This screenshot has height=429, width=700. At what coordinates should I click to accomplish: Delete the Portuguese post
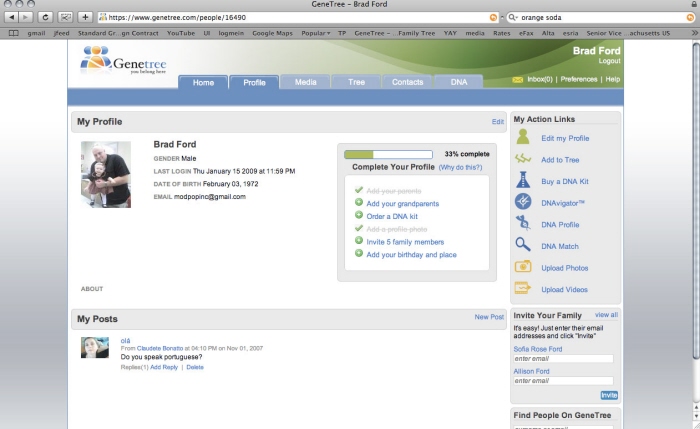coord(195,367)
